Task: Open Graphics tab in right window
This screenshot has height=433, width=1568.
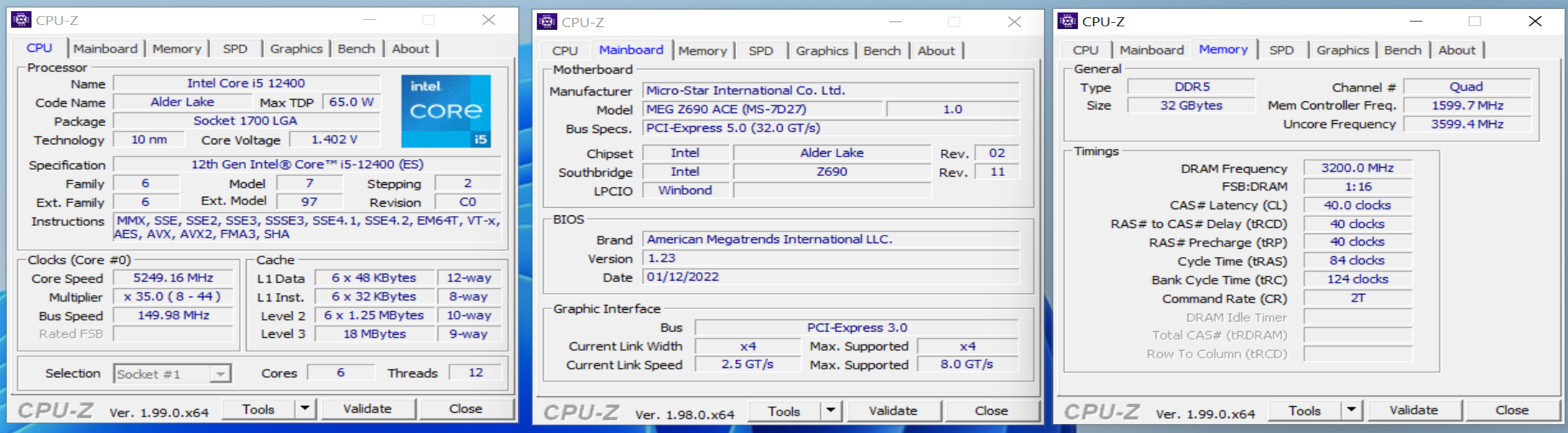Action: click(1343, 50)
